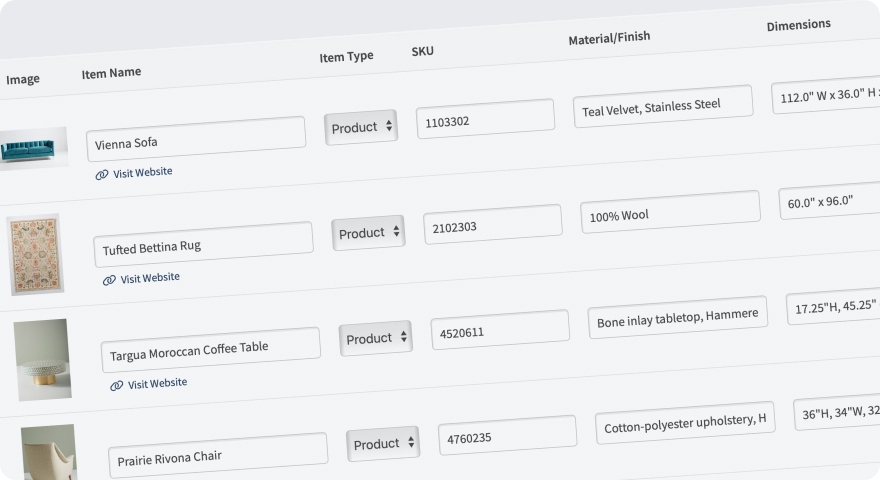This screenshot has height=480, width=880.
Task: Click the link icon under Tufted Bettina Rug
Action: tap(109, 280)
